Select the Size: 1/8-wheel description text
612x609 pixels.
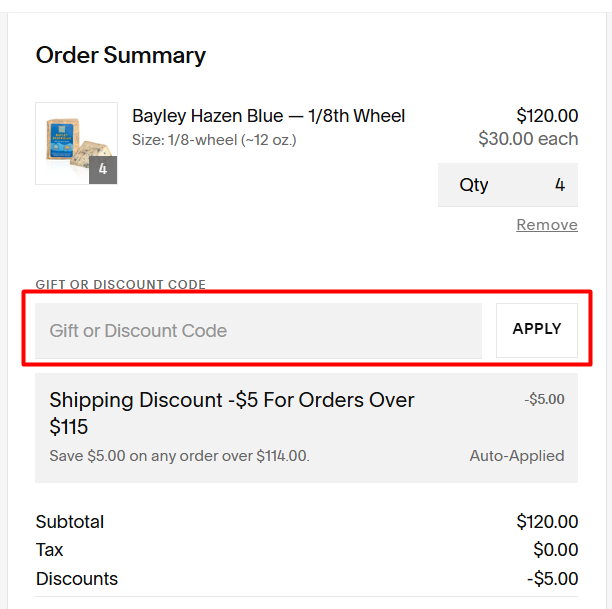tap(214, 140)
